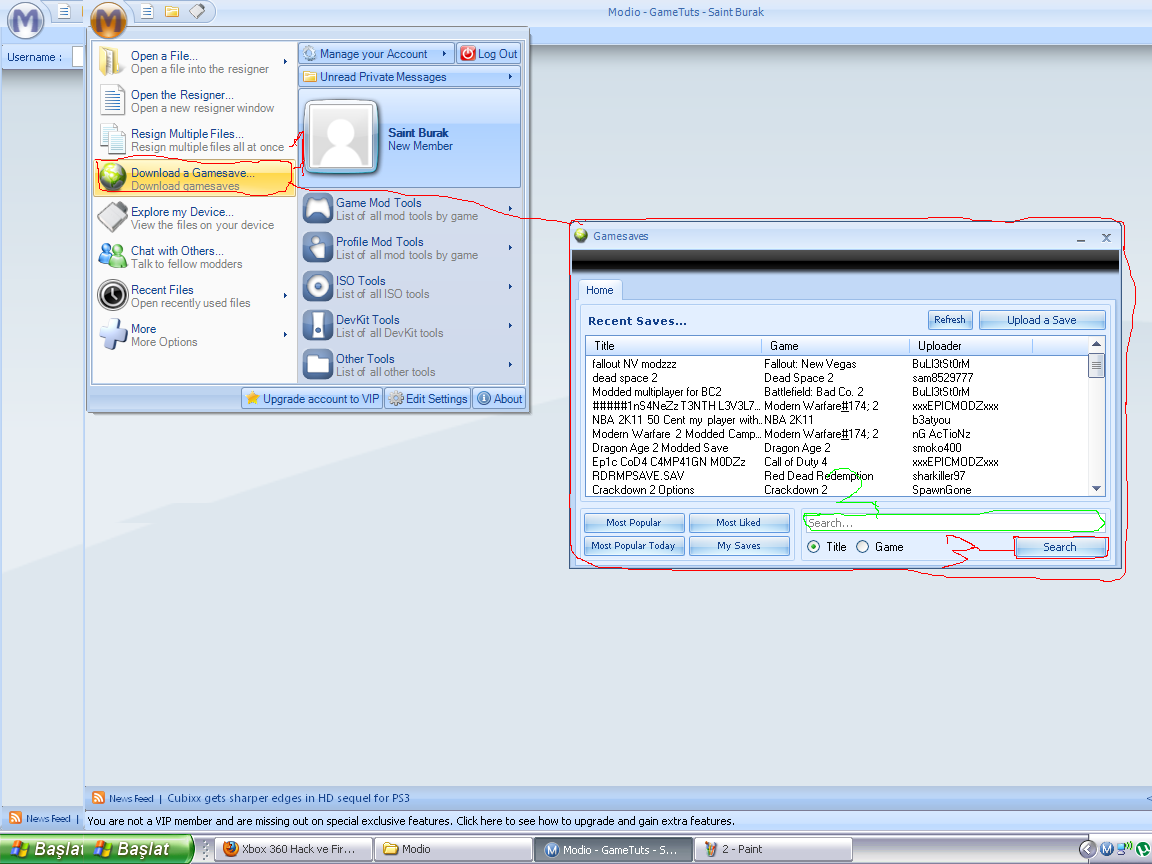Click the saves list scroll down arrow
Viewport: 1152px width, 864px height.
tap(1096, 489)
